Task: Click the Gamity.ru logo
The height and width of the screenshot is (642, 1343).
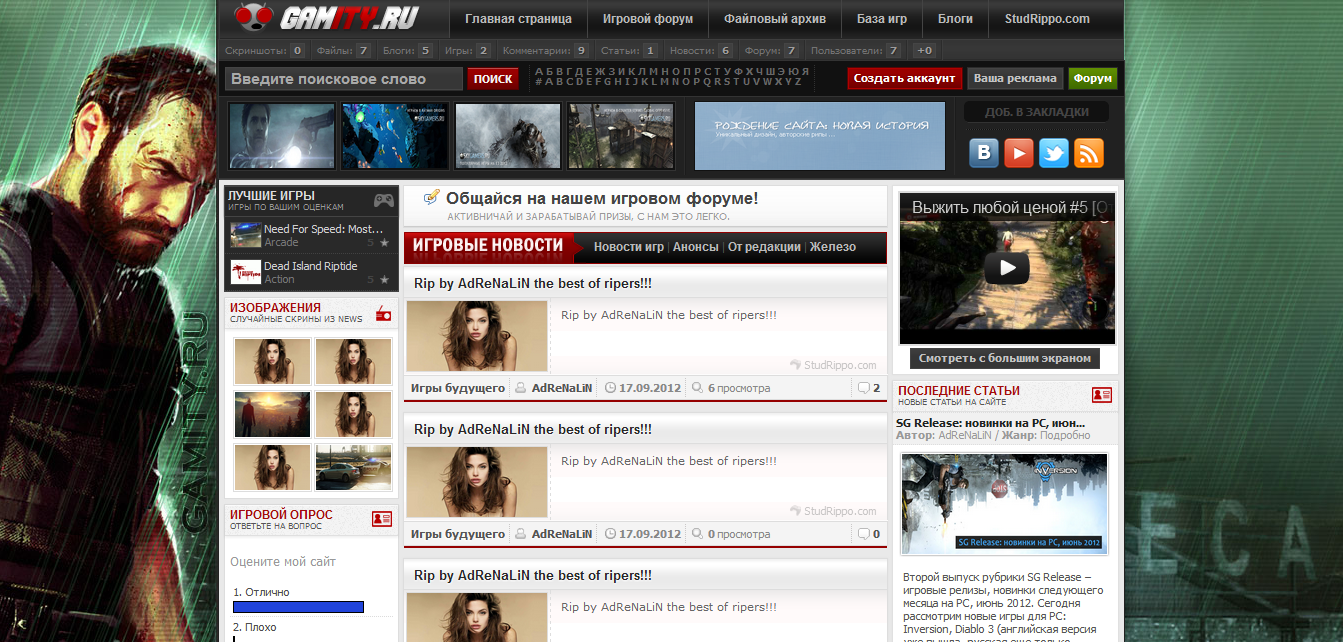Action: click(326, 17)
